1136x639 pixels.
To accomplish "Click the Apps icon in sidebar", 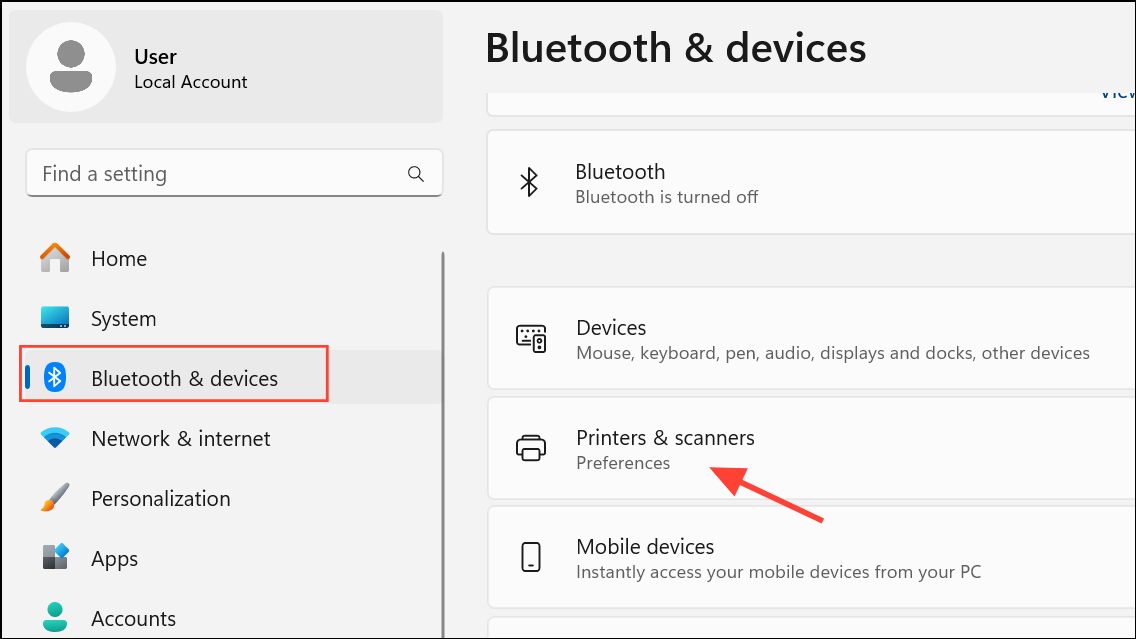I will coord(55,557).
